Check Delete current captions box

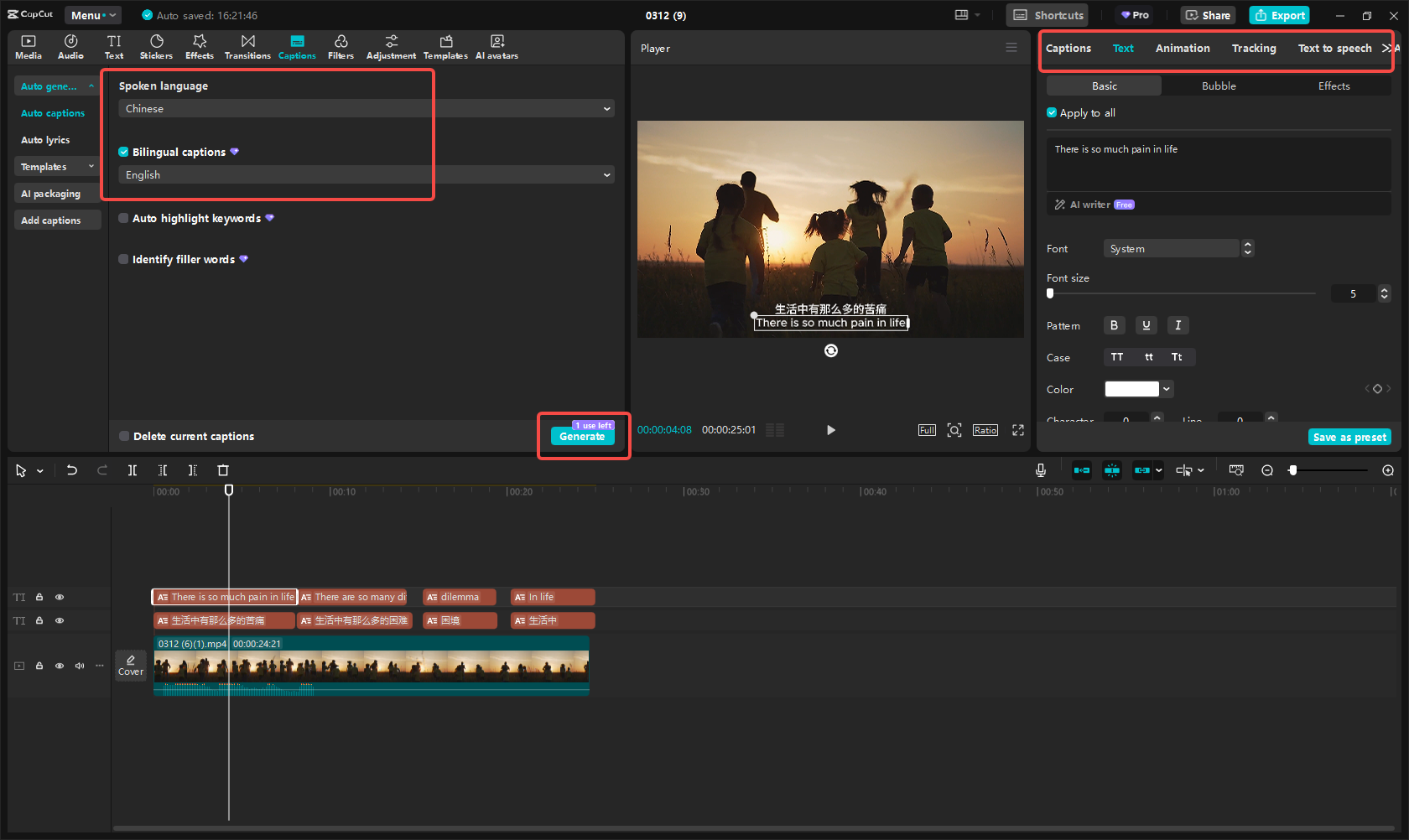tap(124, 436)
